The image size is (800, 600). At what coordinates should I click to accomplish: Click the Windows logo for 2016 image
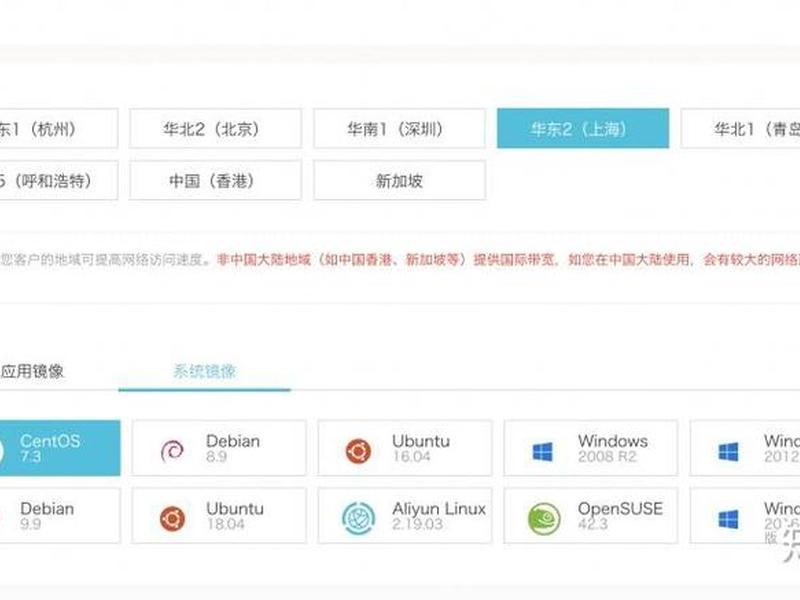728,519
